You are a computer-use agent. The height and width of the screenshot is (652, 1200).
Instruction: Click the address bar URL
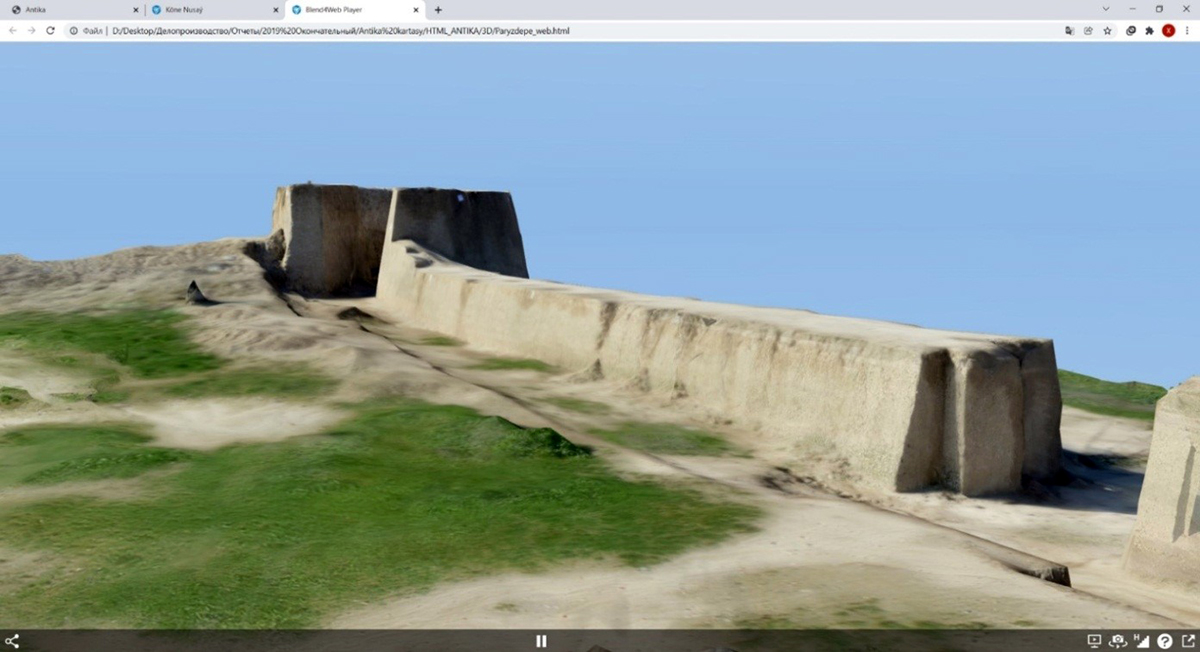click(340, 31)
